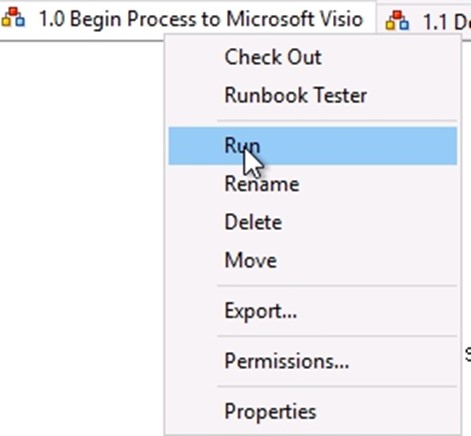The height and width of the screenshot is (436, 471).
Task: Click the empty margin left of Export...
Action: (193, 311)
